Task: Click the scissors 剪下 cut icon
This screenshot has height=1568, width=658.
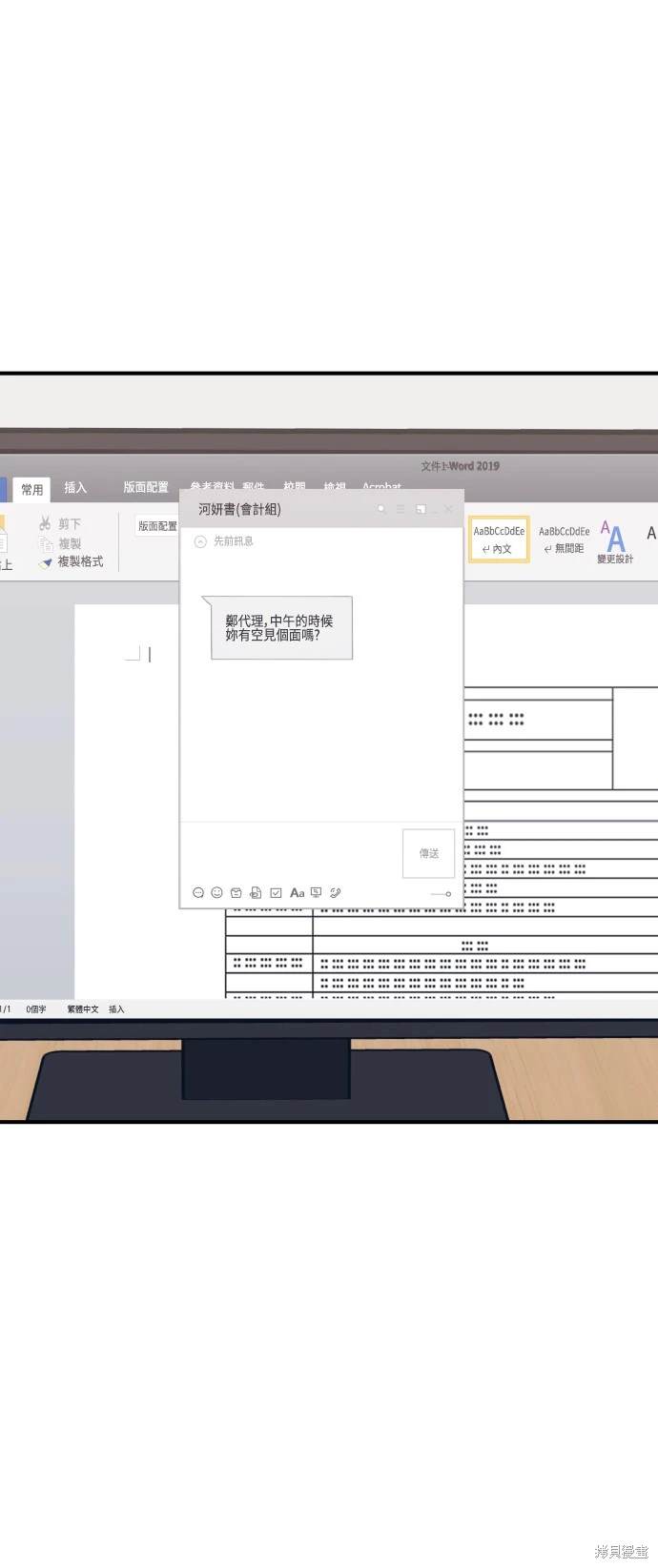Action: tap(45, 523)
